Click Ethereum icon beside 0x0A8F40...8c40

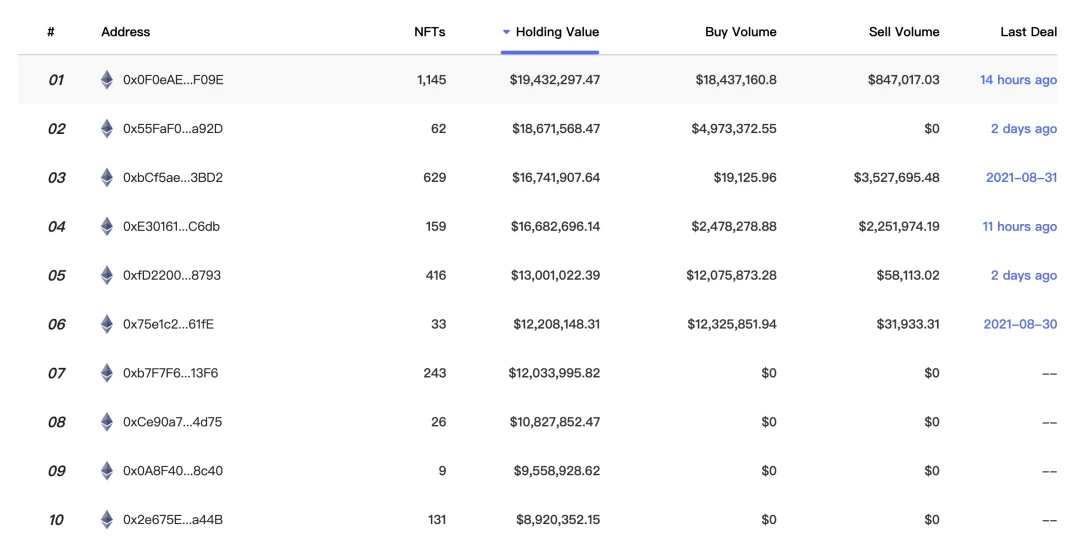[x=107, y=471]
